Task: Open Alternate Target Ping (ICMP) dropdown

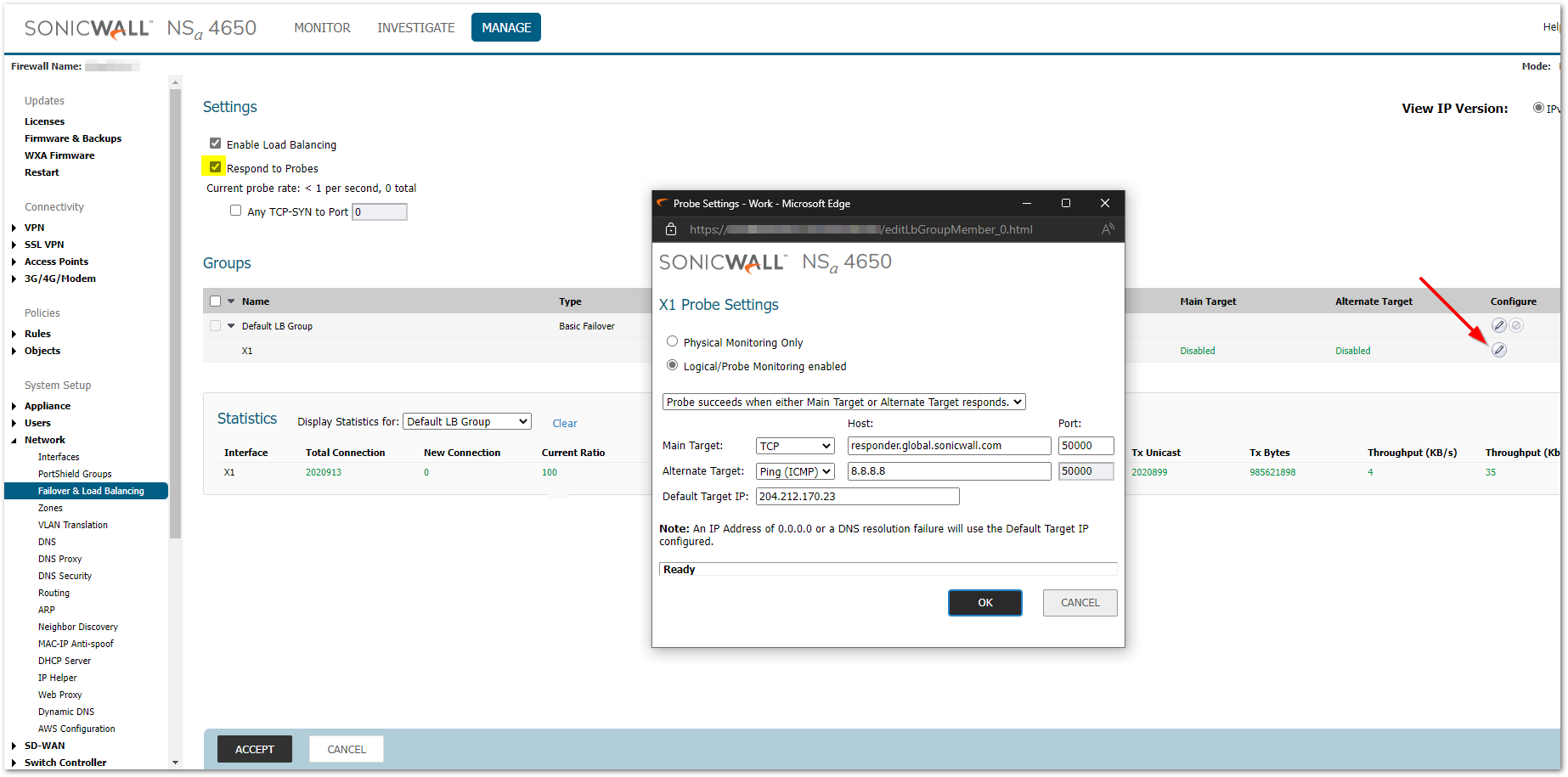Action: point(795,471)
